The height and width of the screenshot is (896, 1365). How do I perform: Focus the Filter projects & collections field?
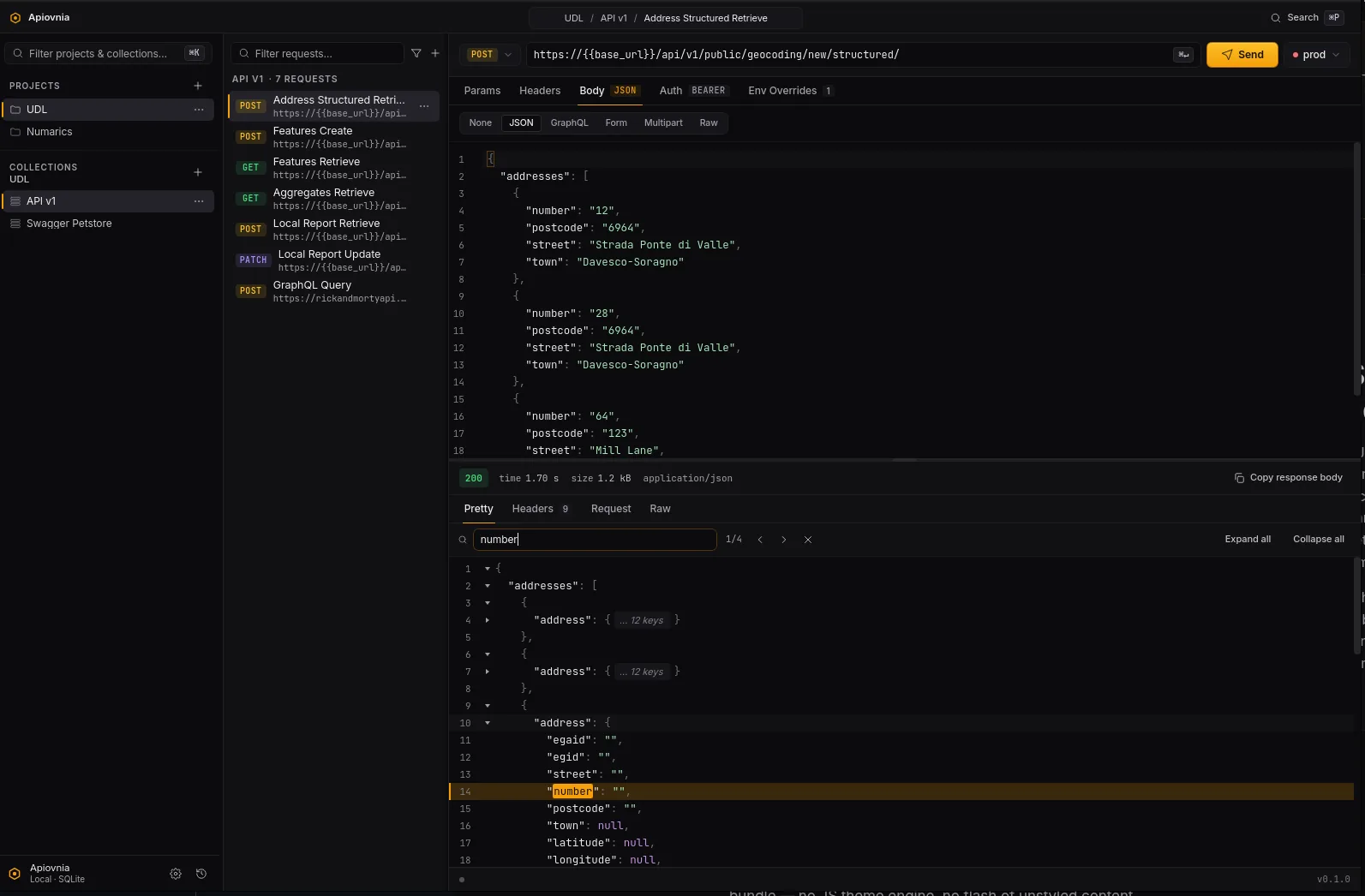coord(108,53)
